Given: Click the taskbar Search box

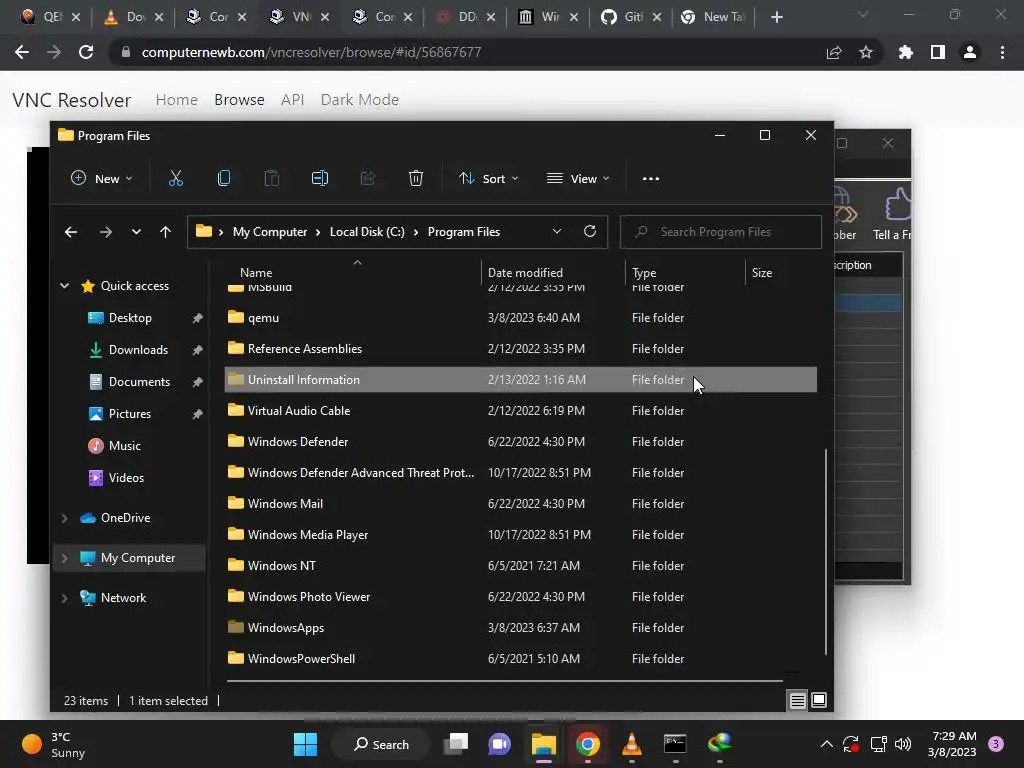Looking at the screenshot, I should point(381,744).
